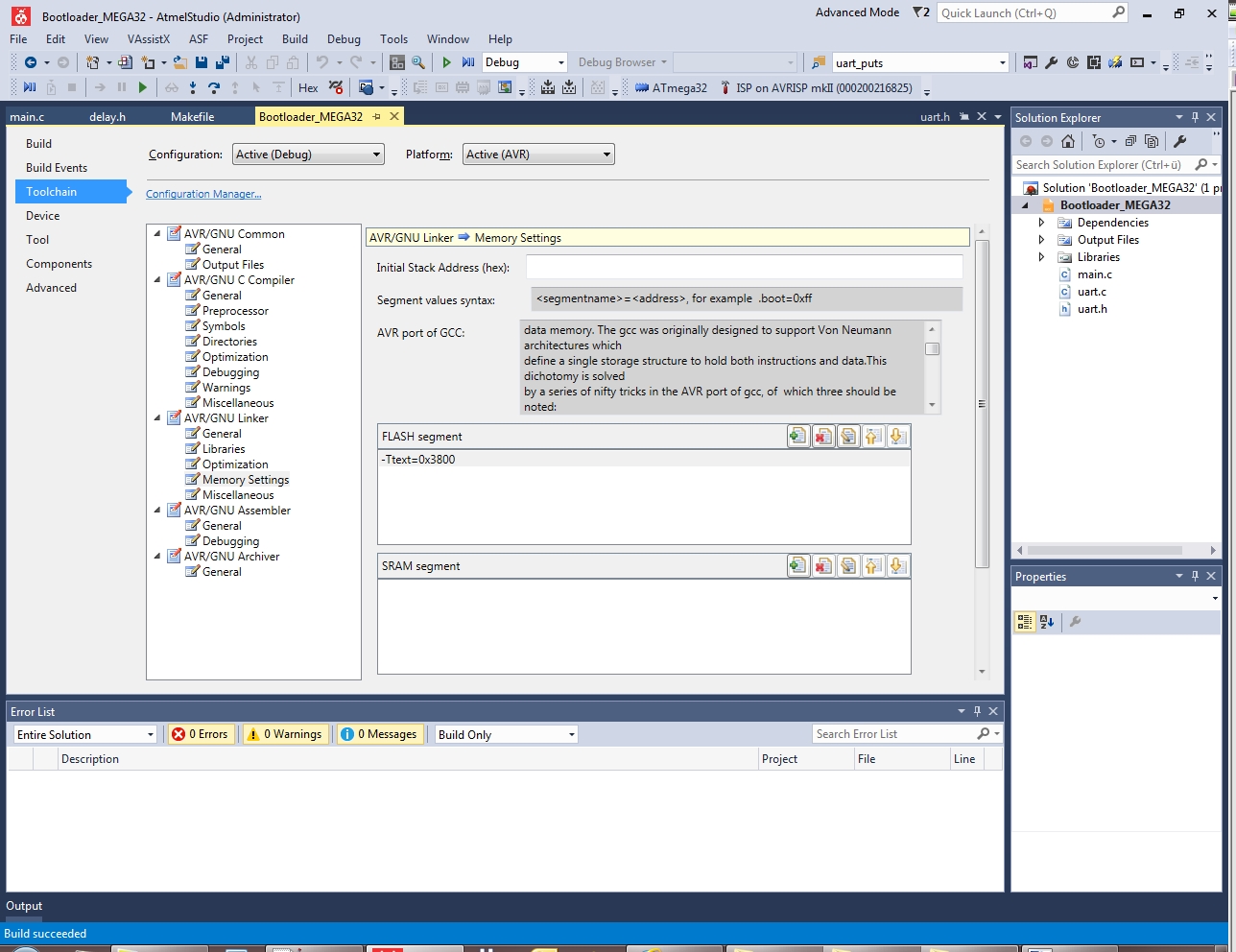The width and height of the screenshot is (1236, 952).
Task: Click the Search Error List field
Action: 892,734
